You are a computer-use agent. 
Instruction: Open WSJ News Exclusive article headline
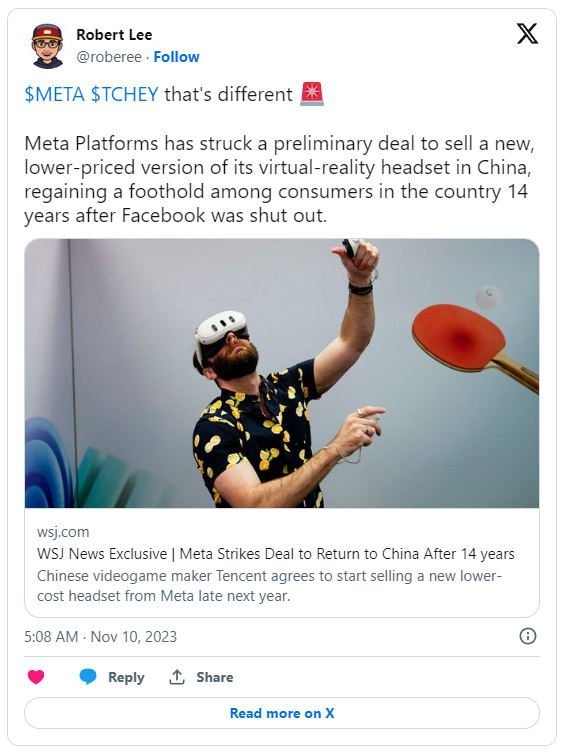[x=275, y=553]
